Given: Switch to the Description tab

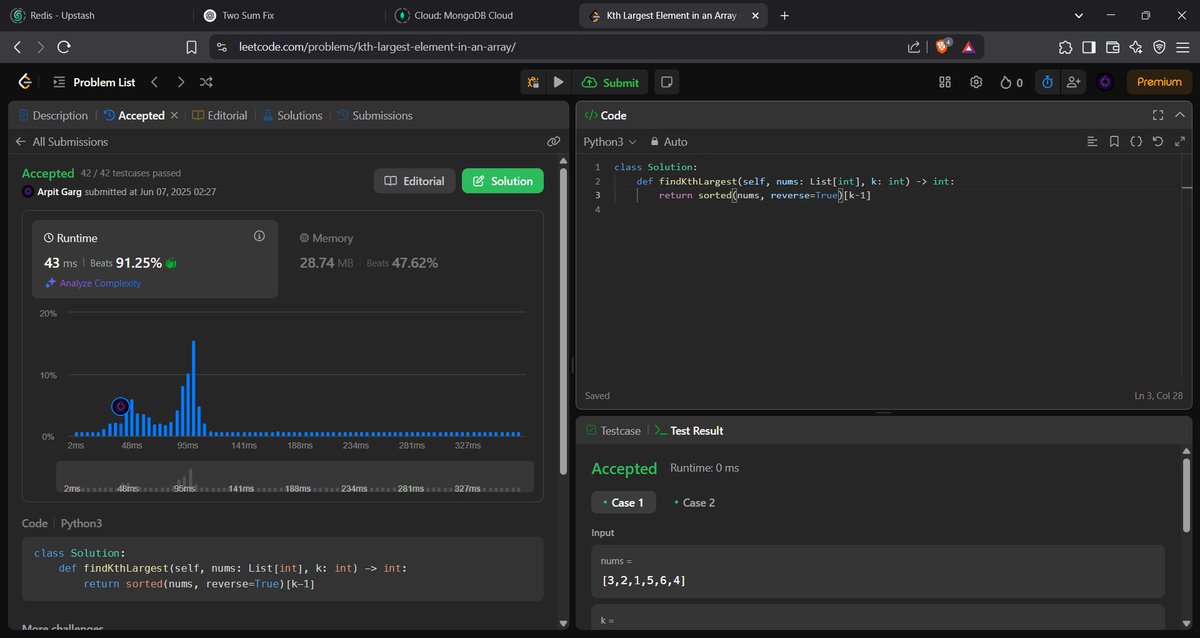Looking at the screenshot, I should [x=53, y=115].
